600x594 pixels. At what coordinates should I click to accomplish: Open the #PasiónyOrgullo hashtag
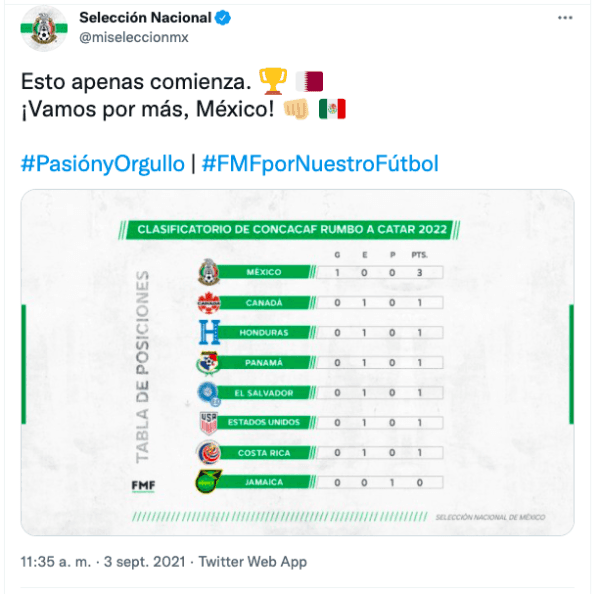tap(103, 164)
